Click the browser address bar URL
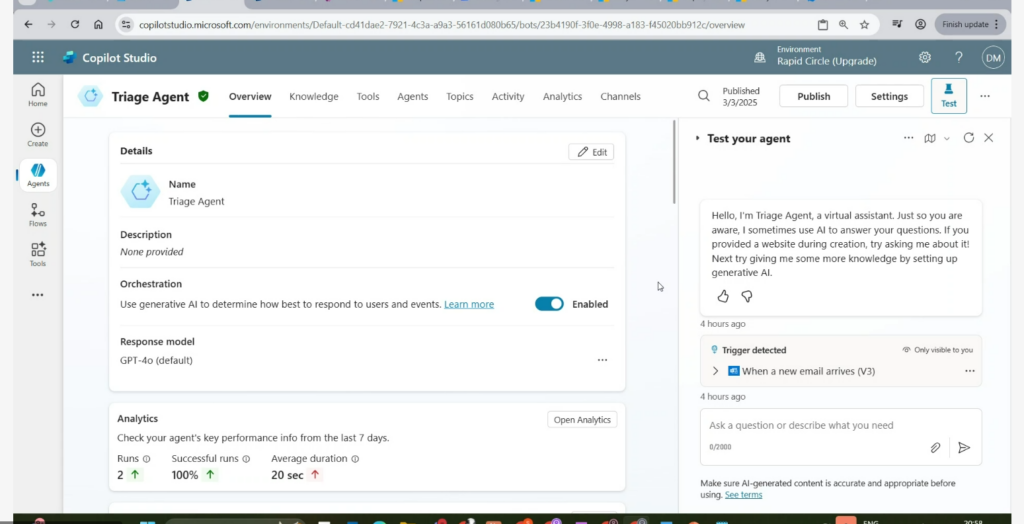This screenshot has height=524, width=1024. tap(441, 25)
